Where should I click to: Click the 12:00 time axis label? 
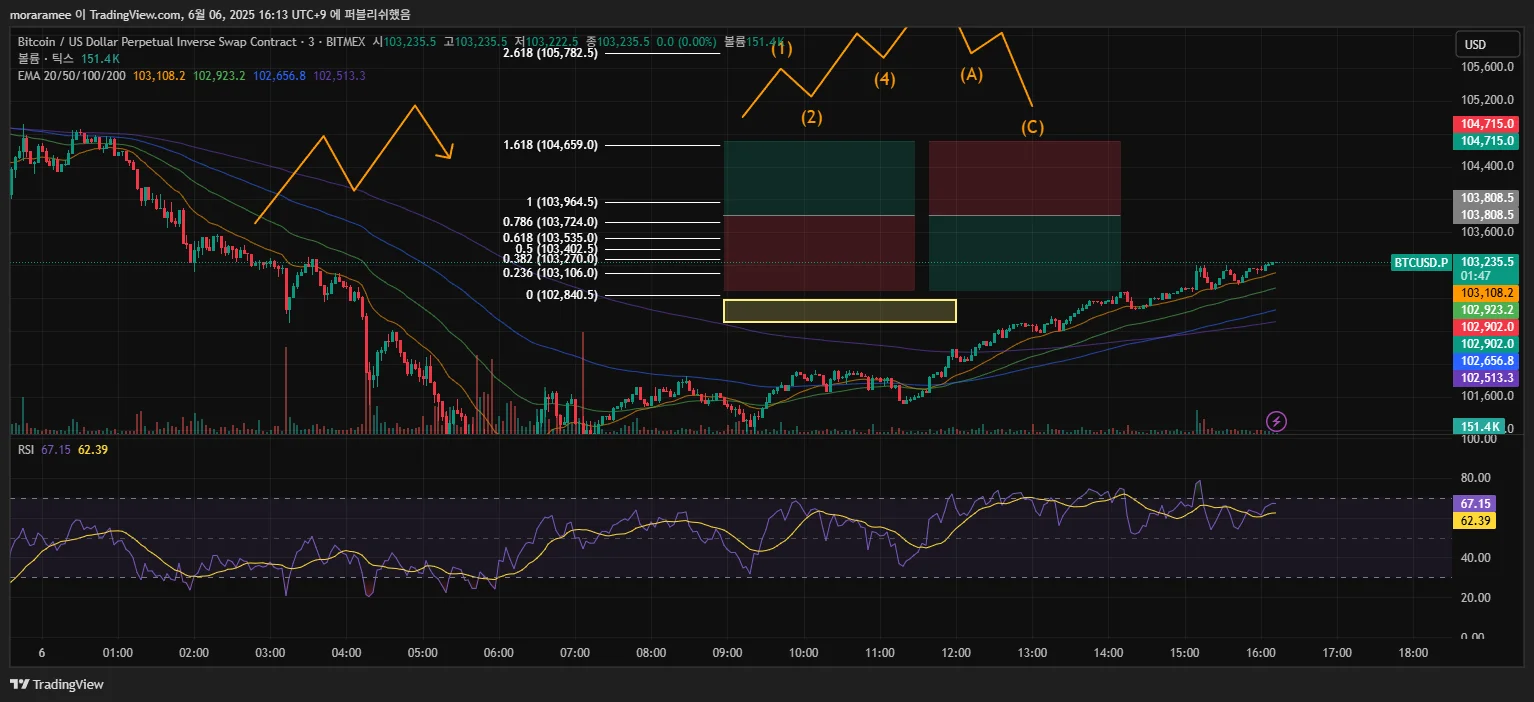pos(956,653)
